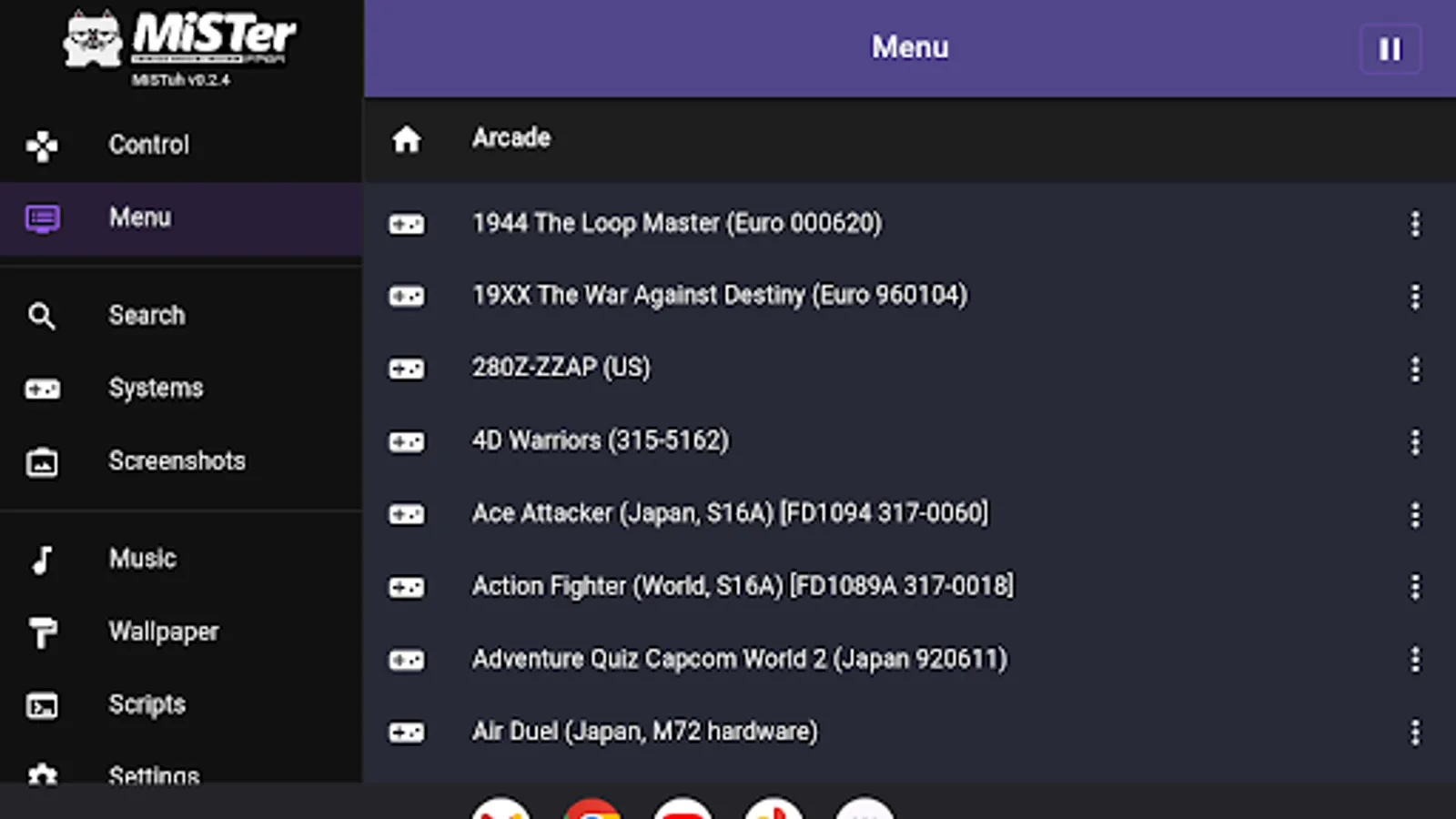Viewport: 1456px width, 819px height.
Task: Open the Search magnifier icon
Action: coord(41,316)
